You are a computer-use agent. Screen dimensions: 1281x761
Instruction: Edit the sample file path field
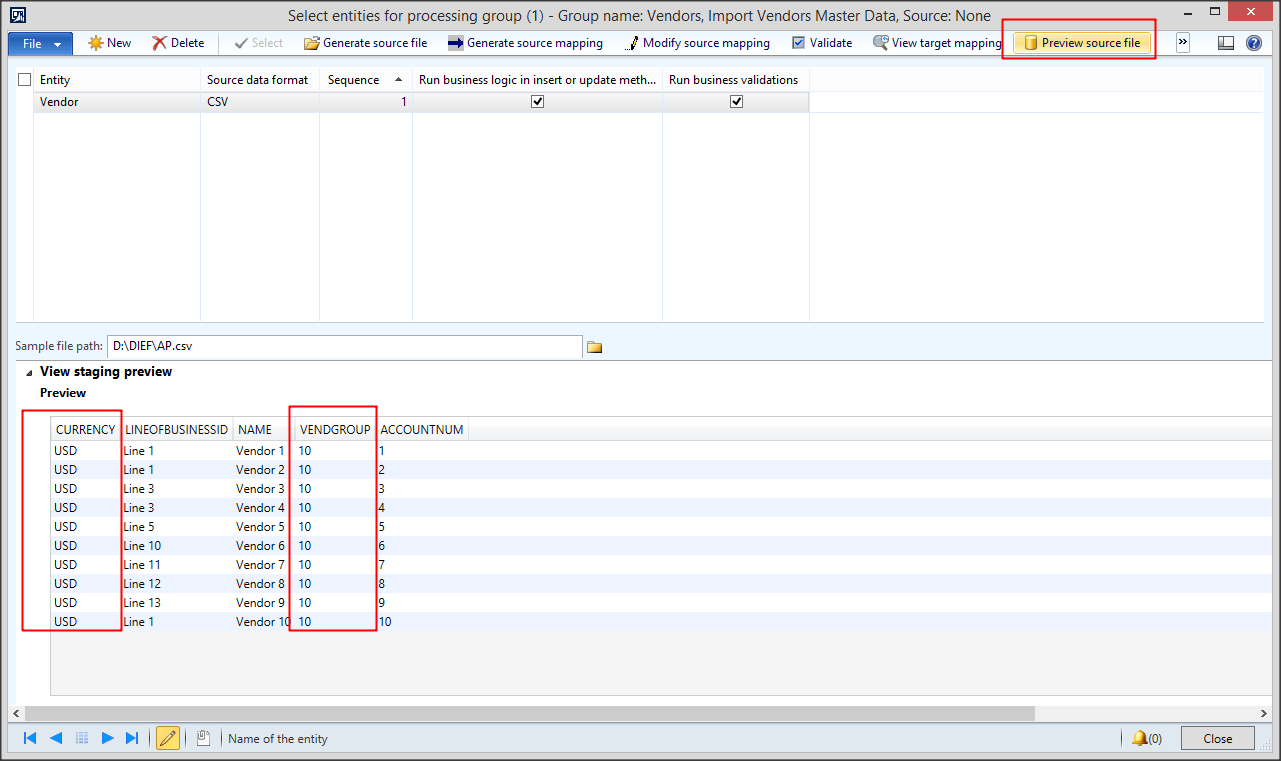coord(345,346)
